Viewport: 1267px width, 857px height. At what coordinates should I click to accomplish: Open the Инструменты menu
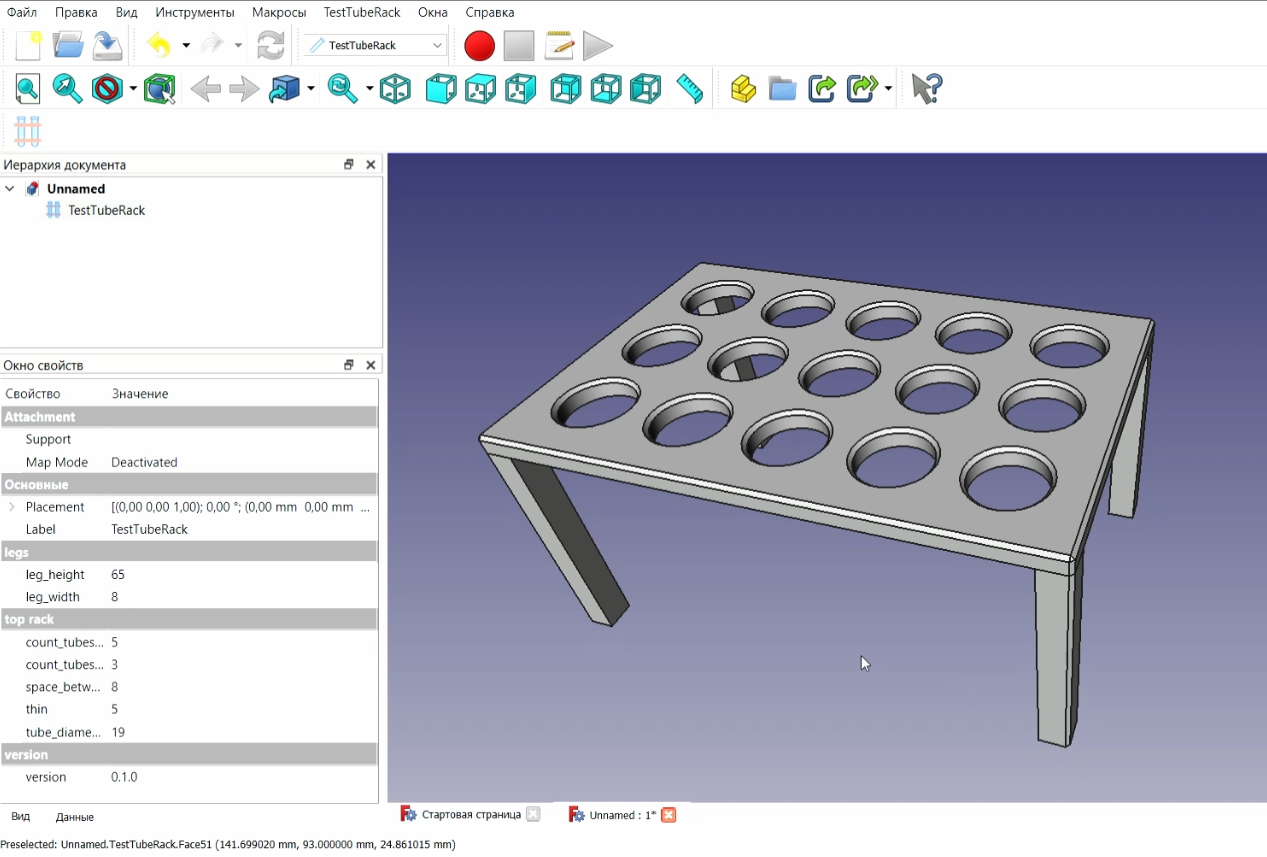click(x=195, y=12)
